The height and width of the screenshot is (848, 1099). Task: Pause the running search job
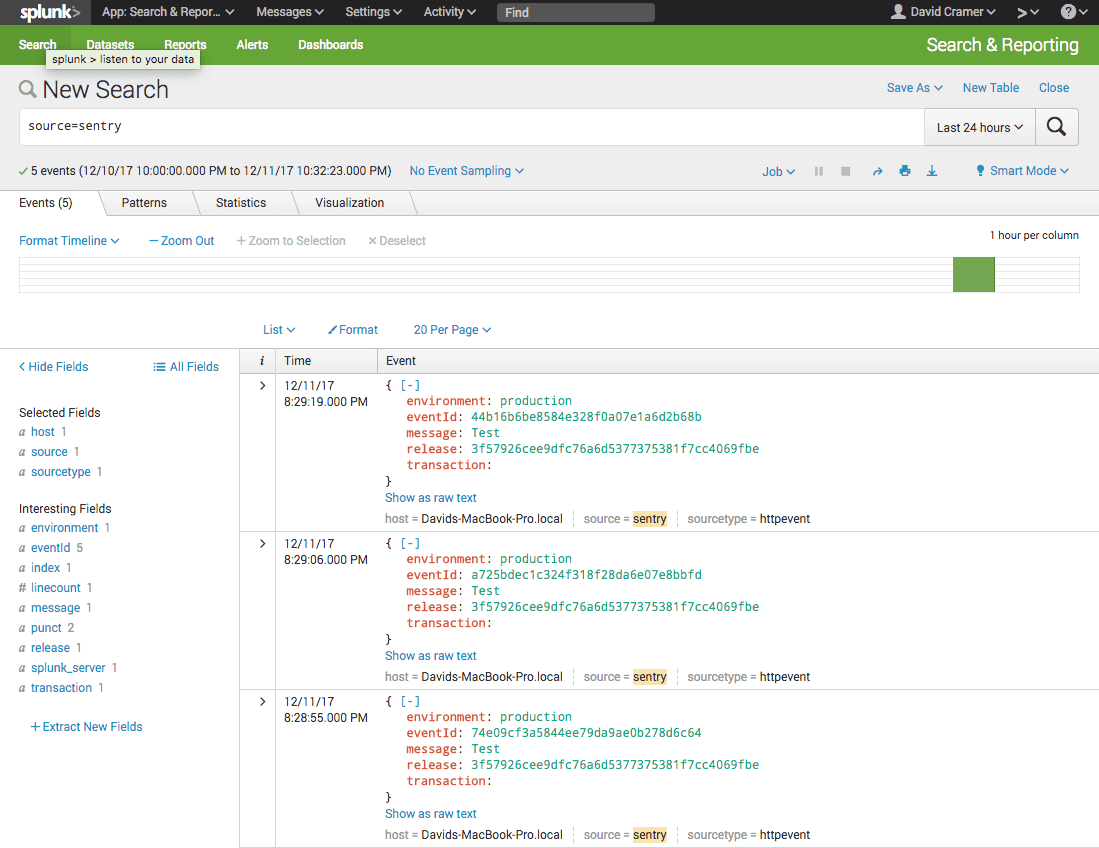click(x=818, y=171)
